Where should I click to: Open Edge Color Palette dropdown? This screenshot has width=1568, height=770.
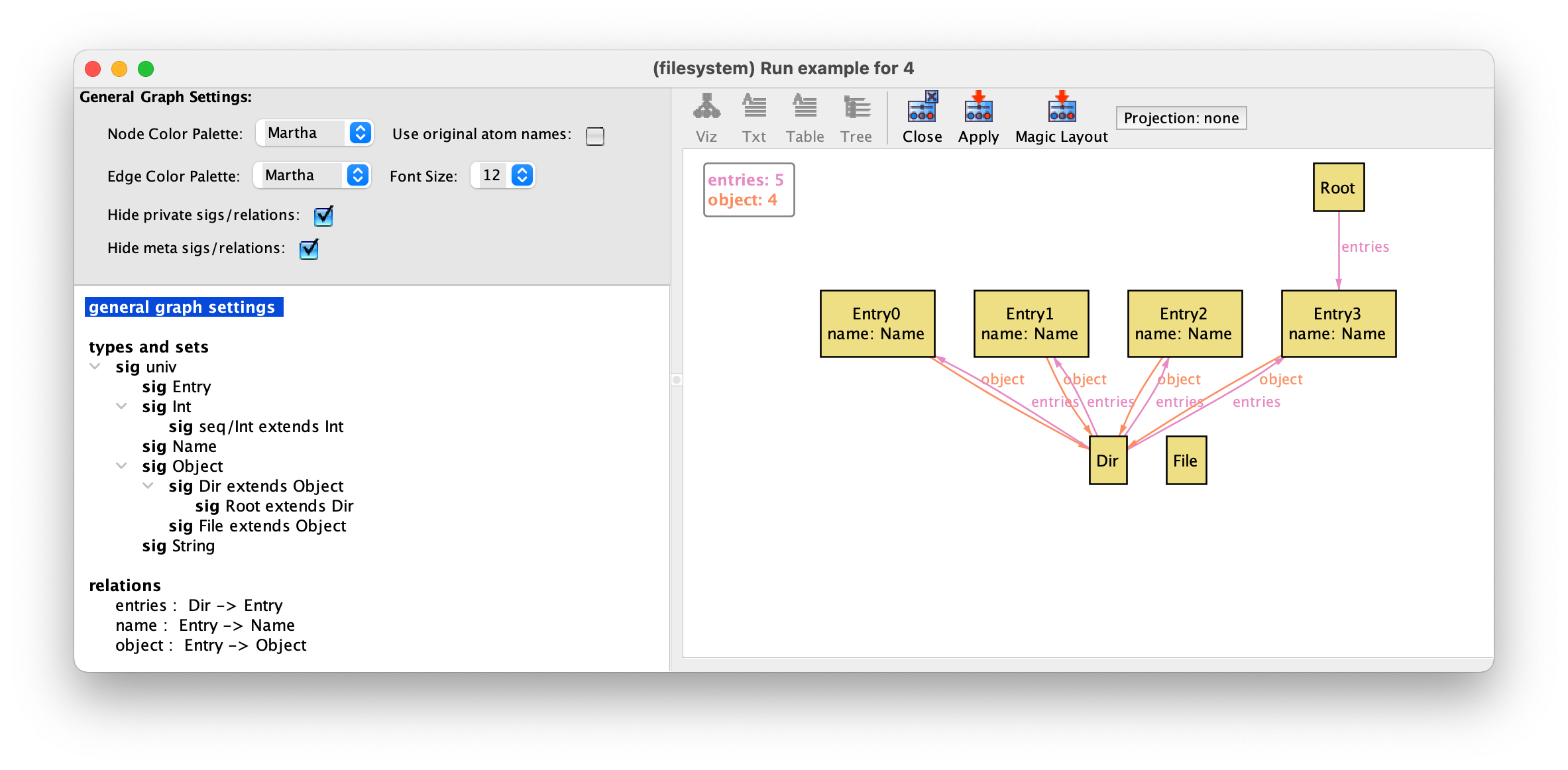click(x=312, y=176)
